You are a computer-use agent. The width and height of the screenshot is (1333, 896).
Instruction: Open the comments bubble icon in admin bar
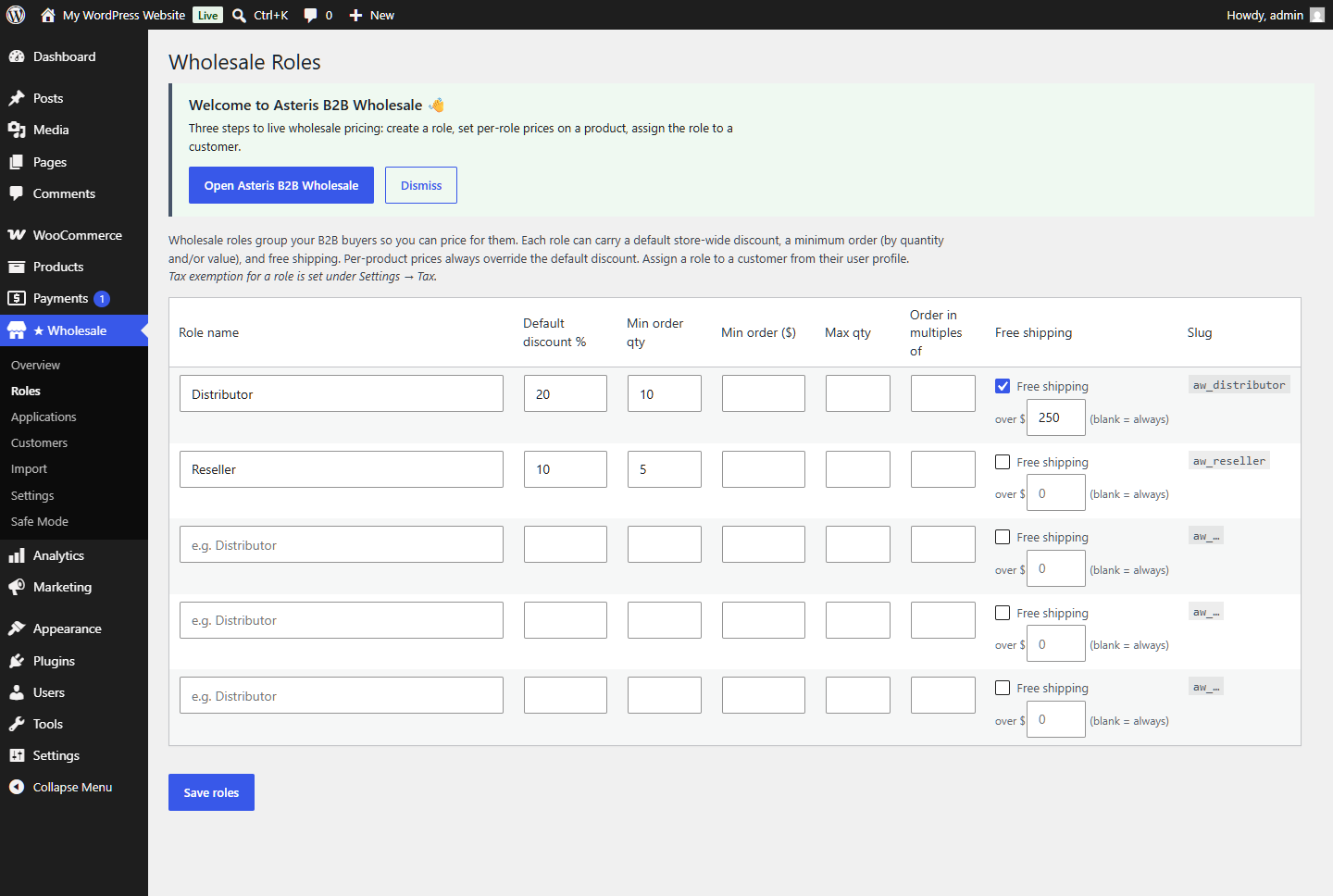[310, 15]
